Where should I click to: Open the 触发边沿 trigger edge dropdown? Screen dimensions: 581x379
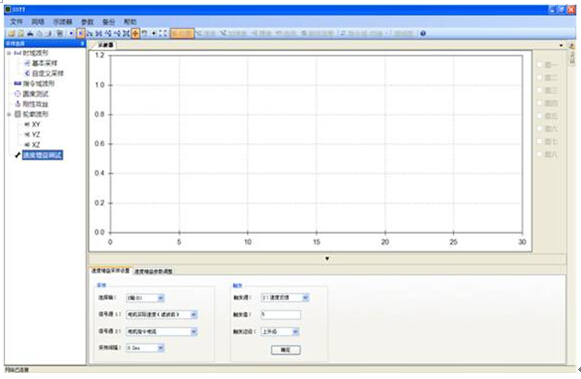[280, 332]
